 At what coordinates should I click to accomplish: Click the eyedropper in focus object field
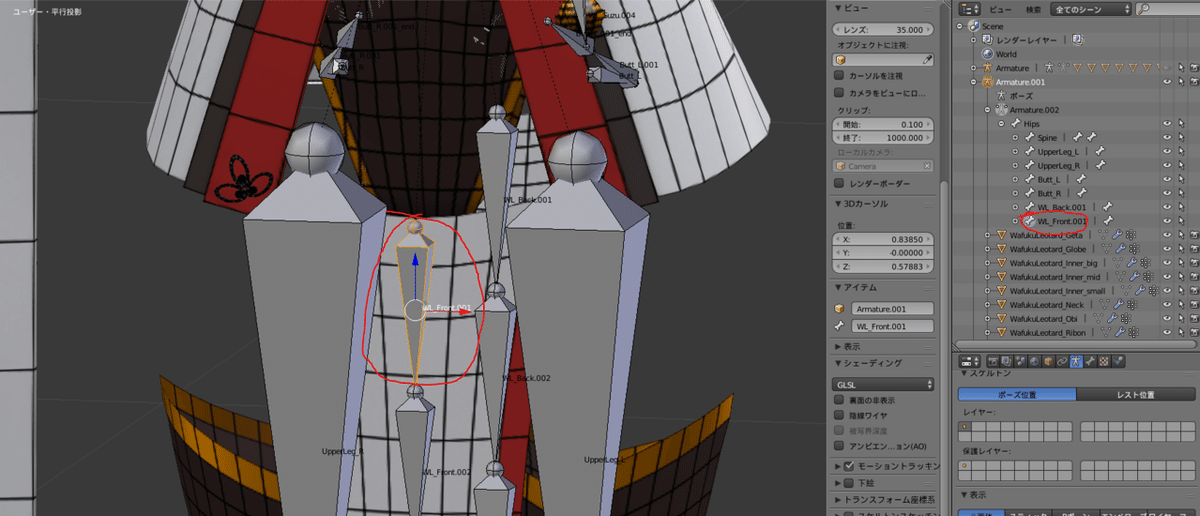[x=927, y=60]
